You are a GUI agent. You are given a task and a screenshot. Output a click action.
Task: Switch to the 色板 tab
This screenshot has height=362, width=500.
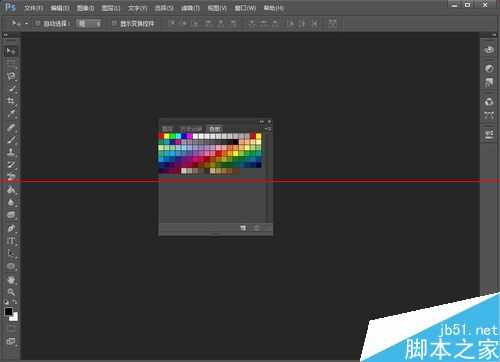215,129
